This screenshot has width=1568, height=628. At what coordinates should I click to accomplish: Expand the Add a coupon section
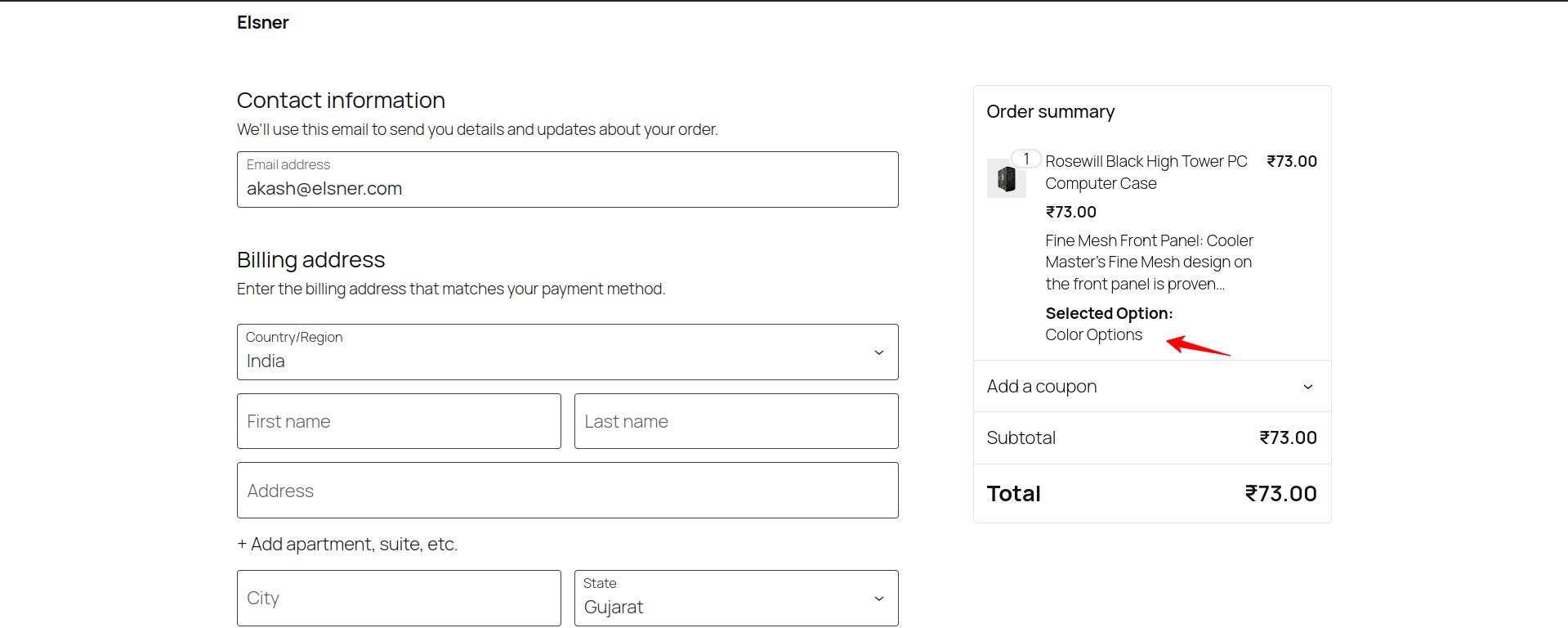pos(1151,387)
